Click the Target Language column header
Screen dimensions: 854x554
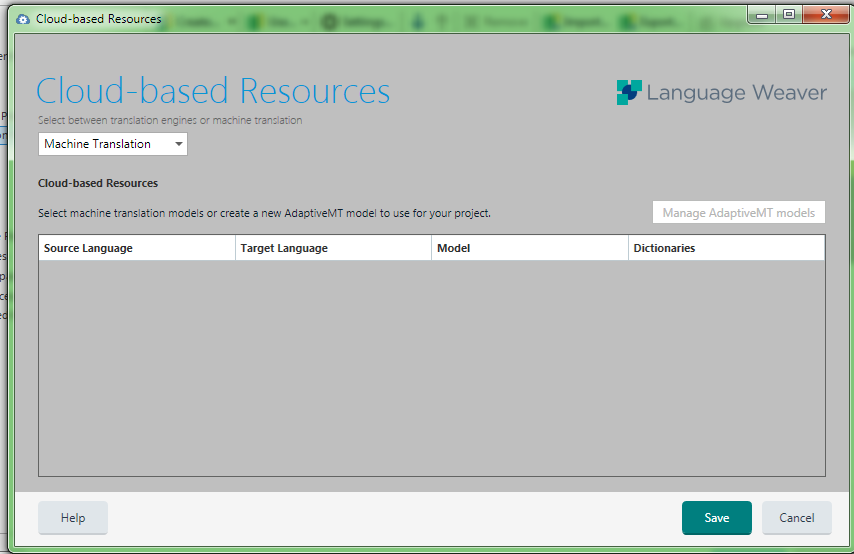pos(333,248)
